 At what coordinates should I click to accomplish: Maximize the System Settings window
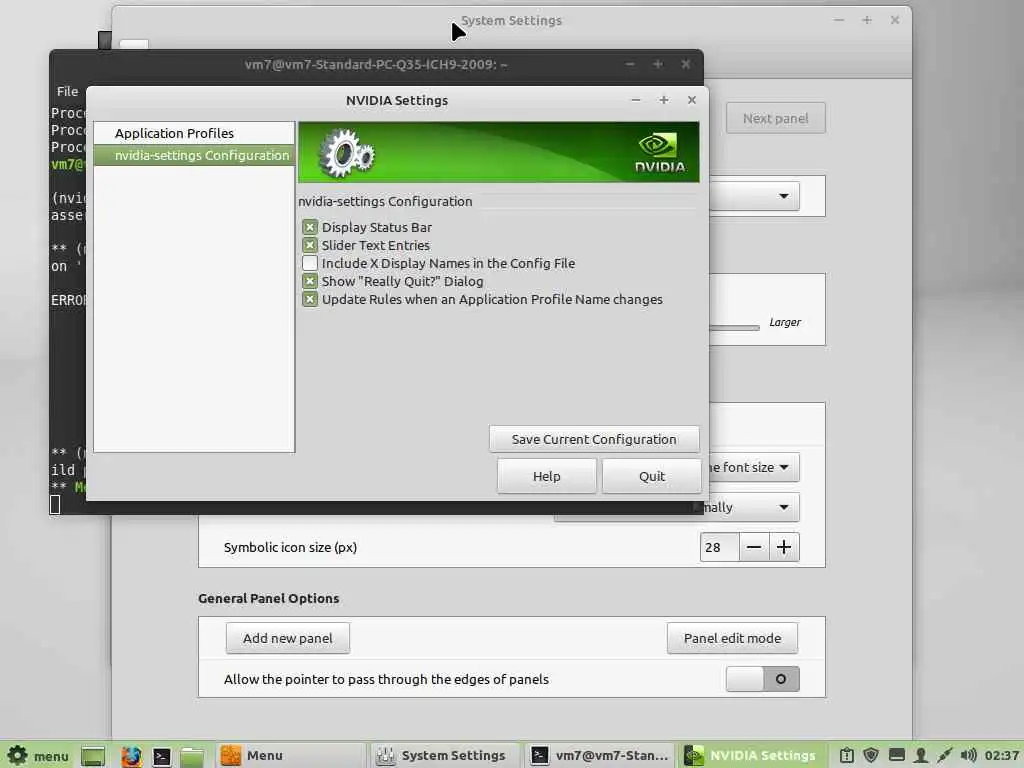click(x=867, y=20)
